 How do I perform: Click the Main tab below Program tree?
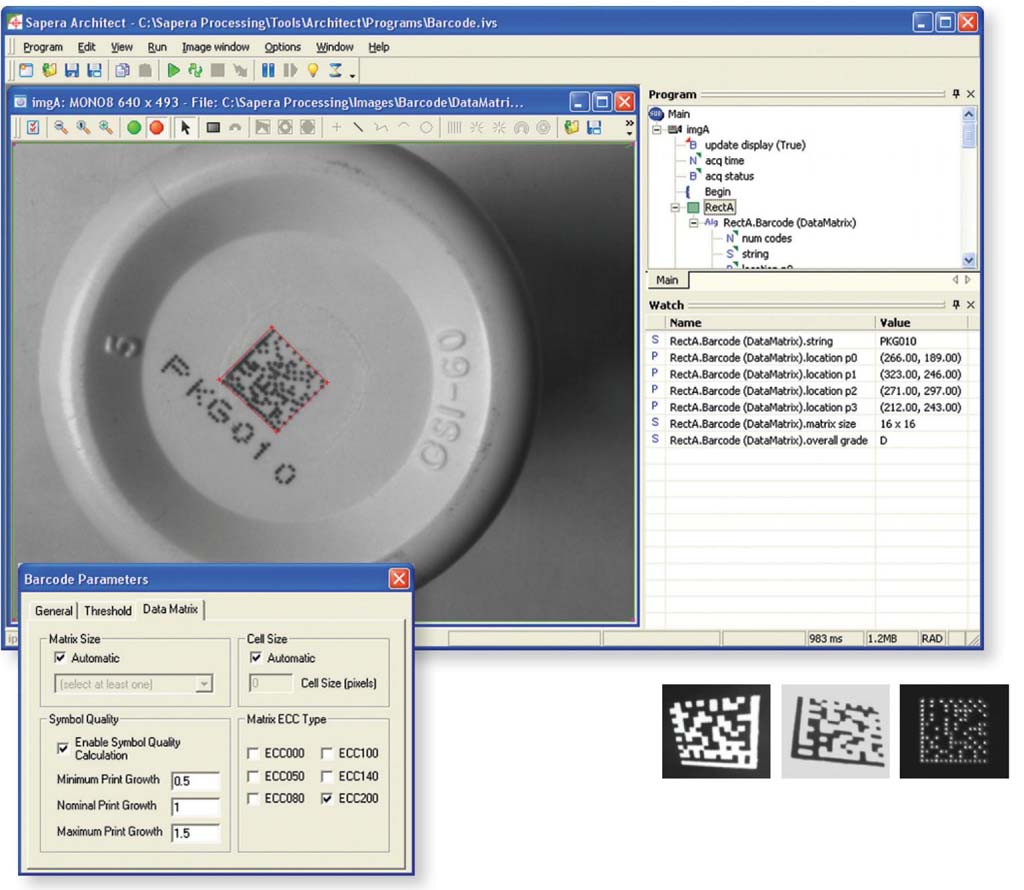click(x=667, y=280)
